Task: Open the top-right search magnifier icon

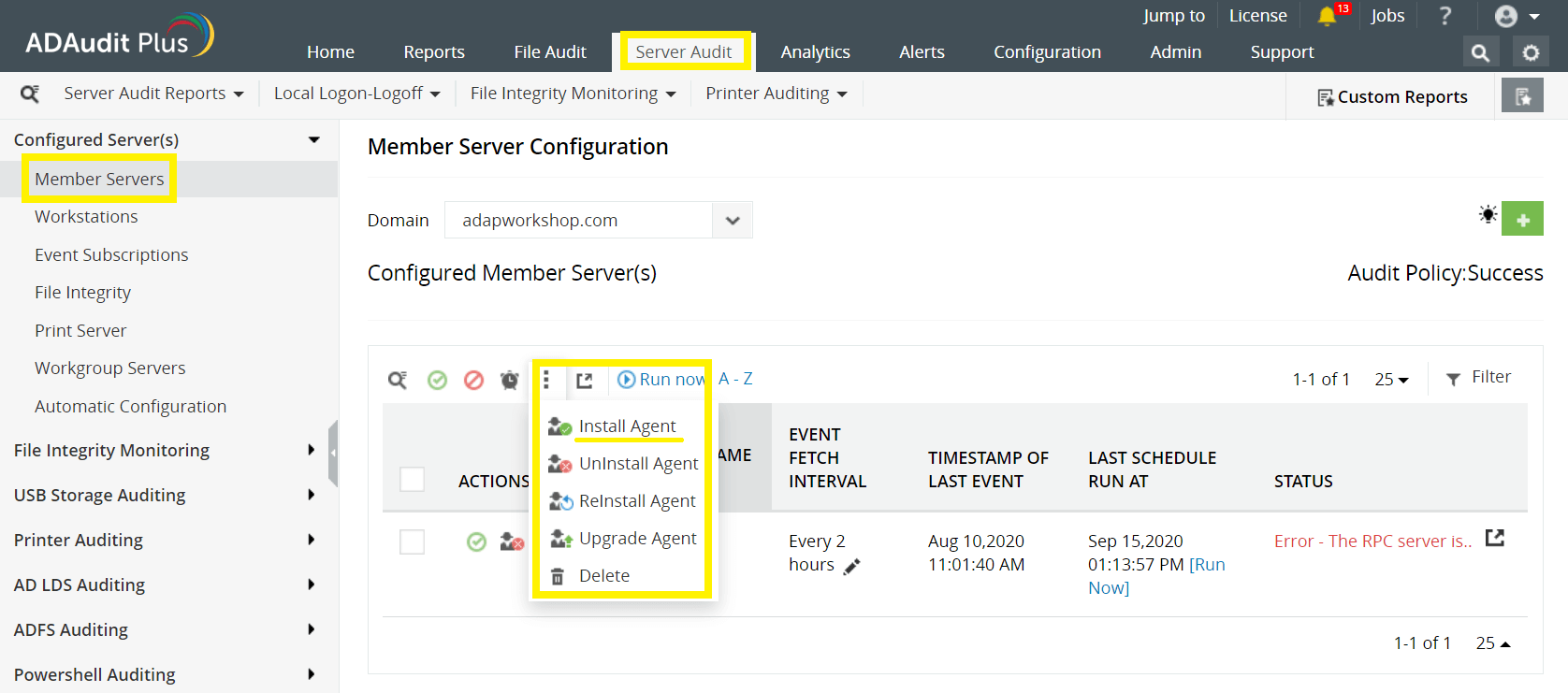Action: pos(1479,53)
